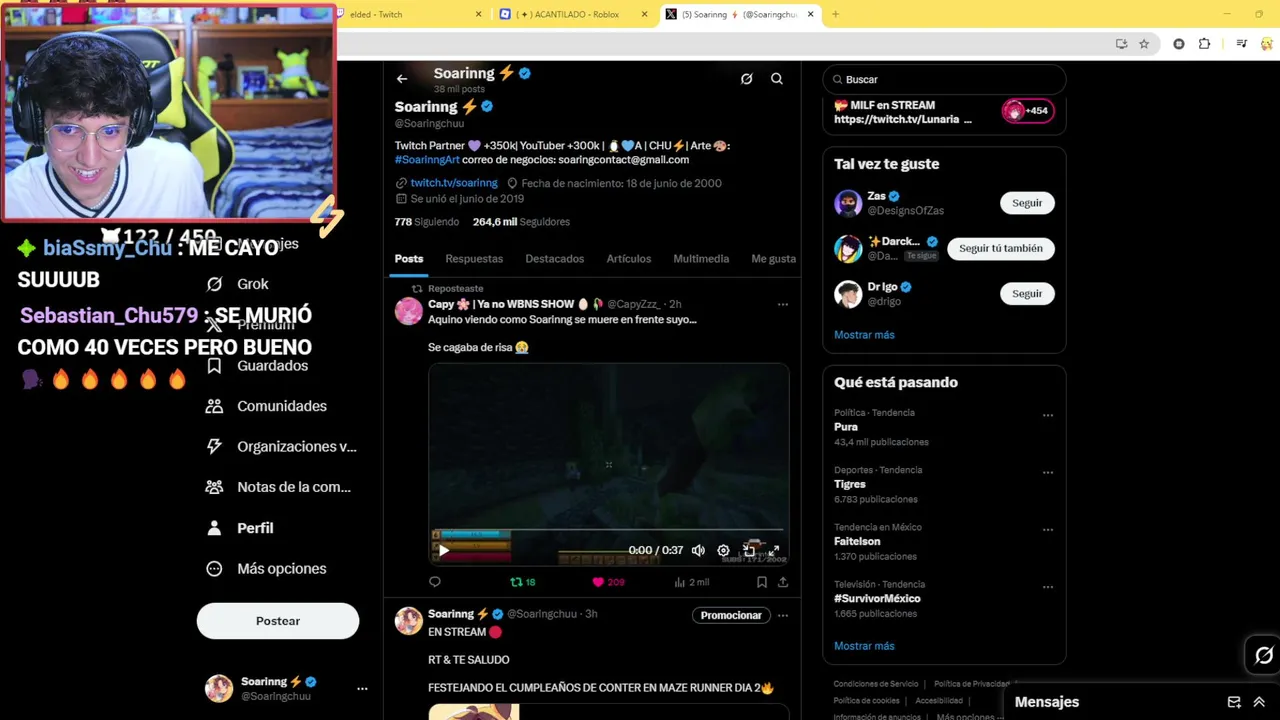Open the twitch.tv/soarinng profile link
The image size is (1280, 720).
pyautogui.click(x=454, y=183)
